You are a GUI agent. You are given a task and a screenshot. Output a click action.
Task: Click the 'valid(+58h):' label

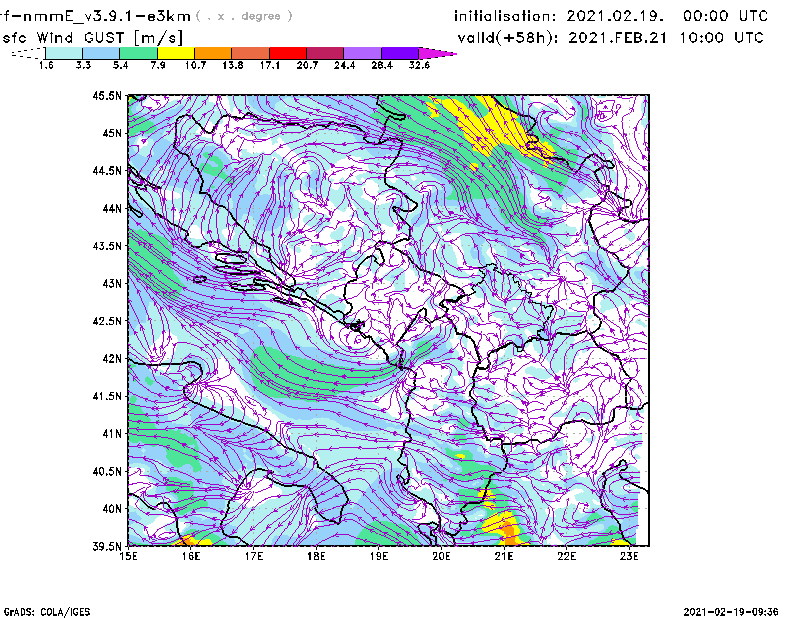(508, 38)
